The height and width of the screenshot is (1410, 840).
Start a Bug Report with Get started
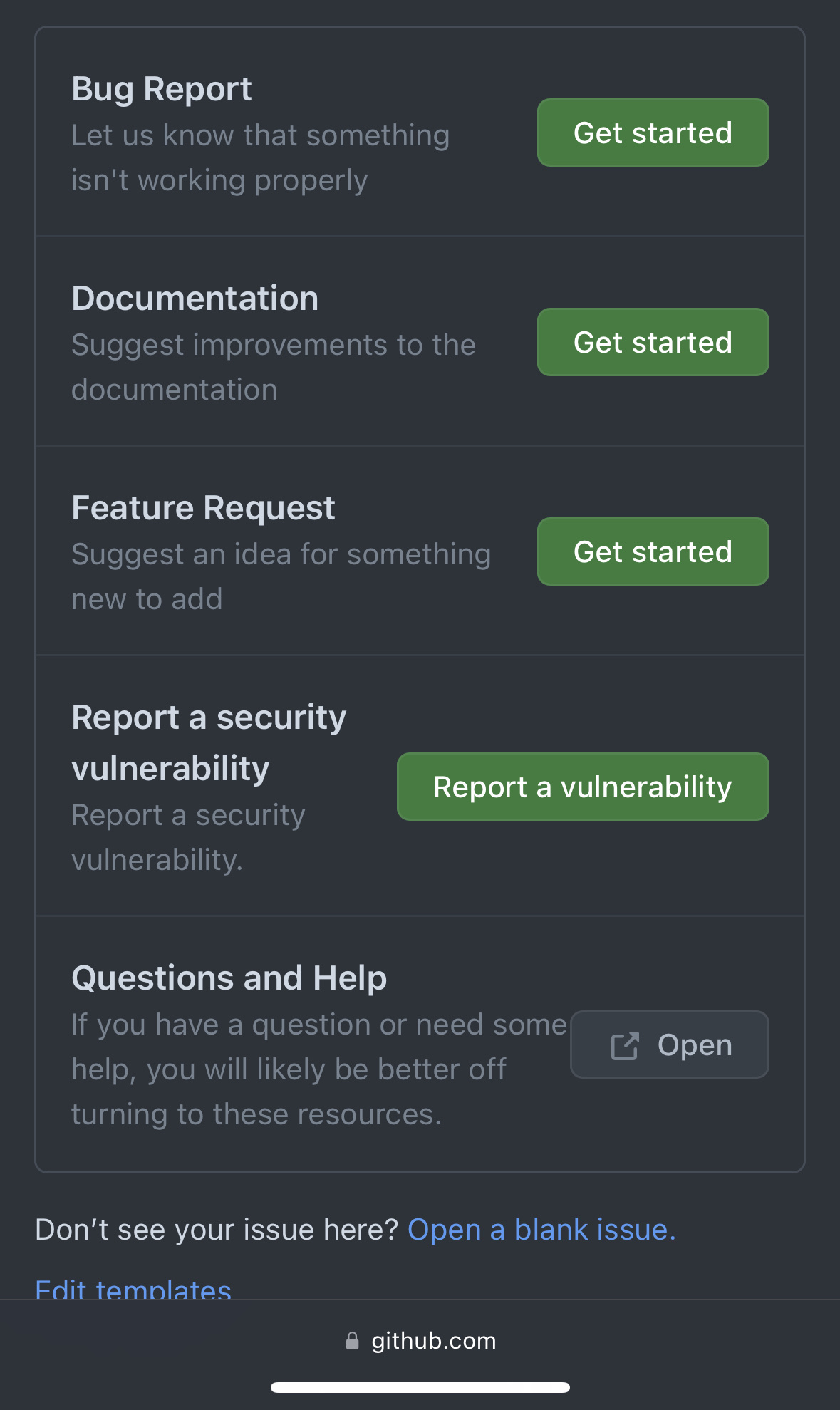653,133
